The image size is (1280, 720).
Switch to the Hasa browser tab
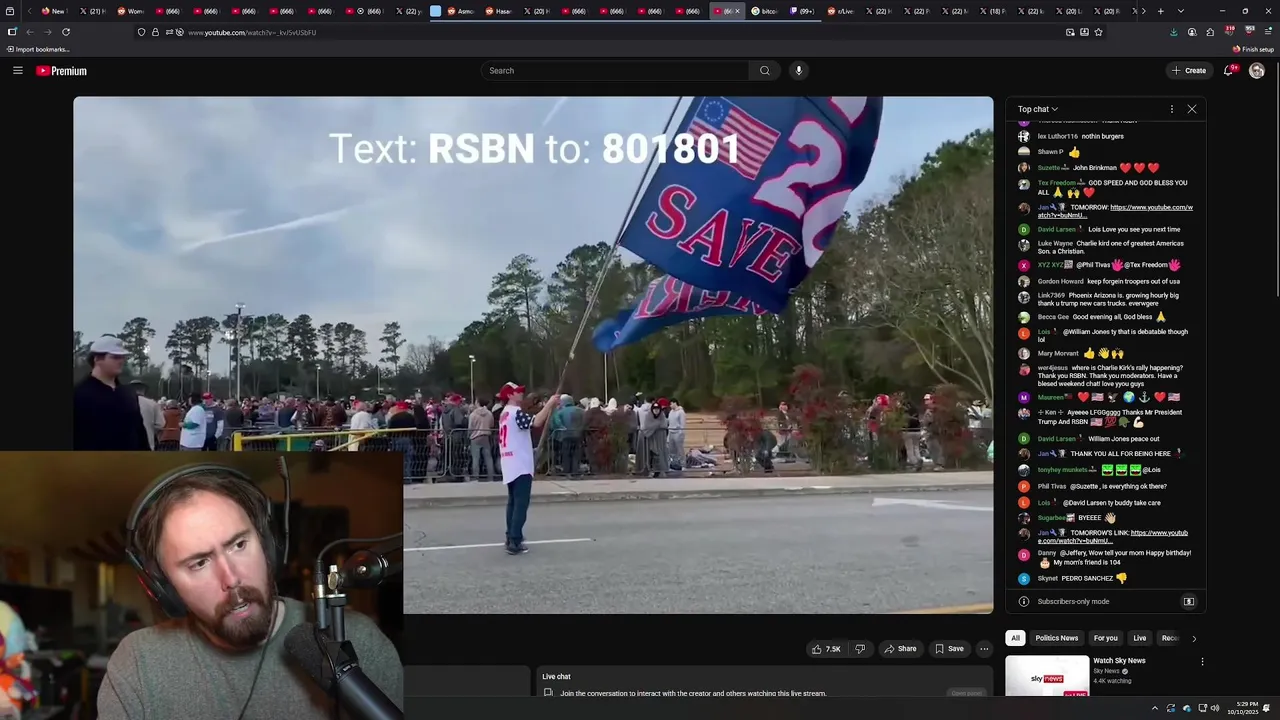[x=499, y=11]
